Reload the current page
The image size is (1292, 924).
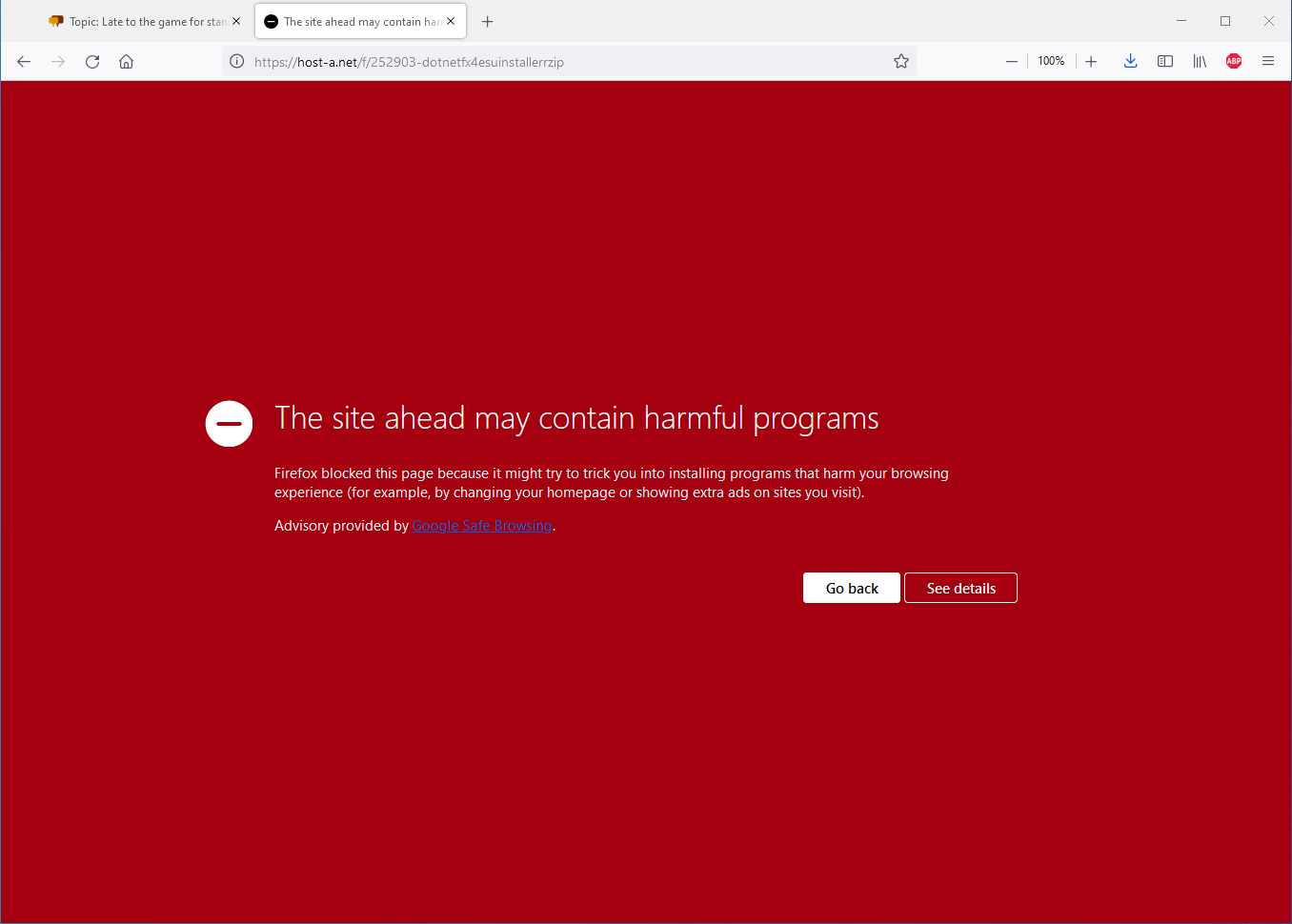(x=92, y=62)
